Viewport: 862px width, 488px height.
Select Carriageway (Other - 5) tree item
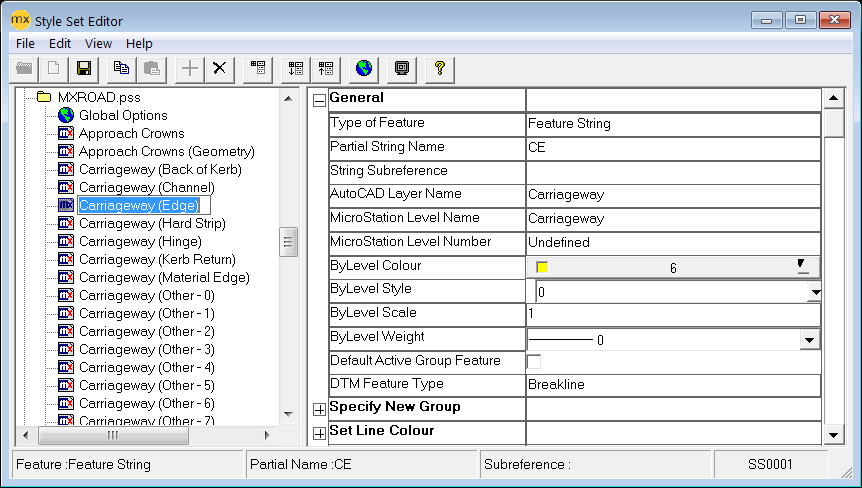pyautogui.click(x=147, y=386)
